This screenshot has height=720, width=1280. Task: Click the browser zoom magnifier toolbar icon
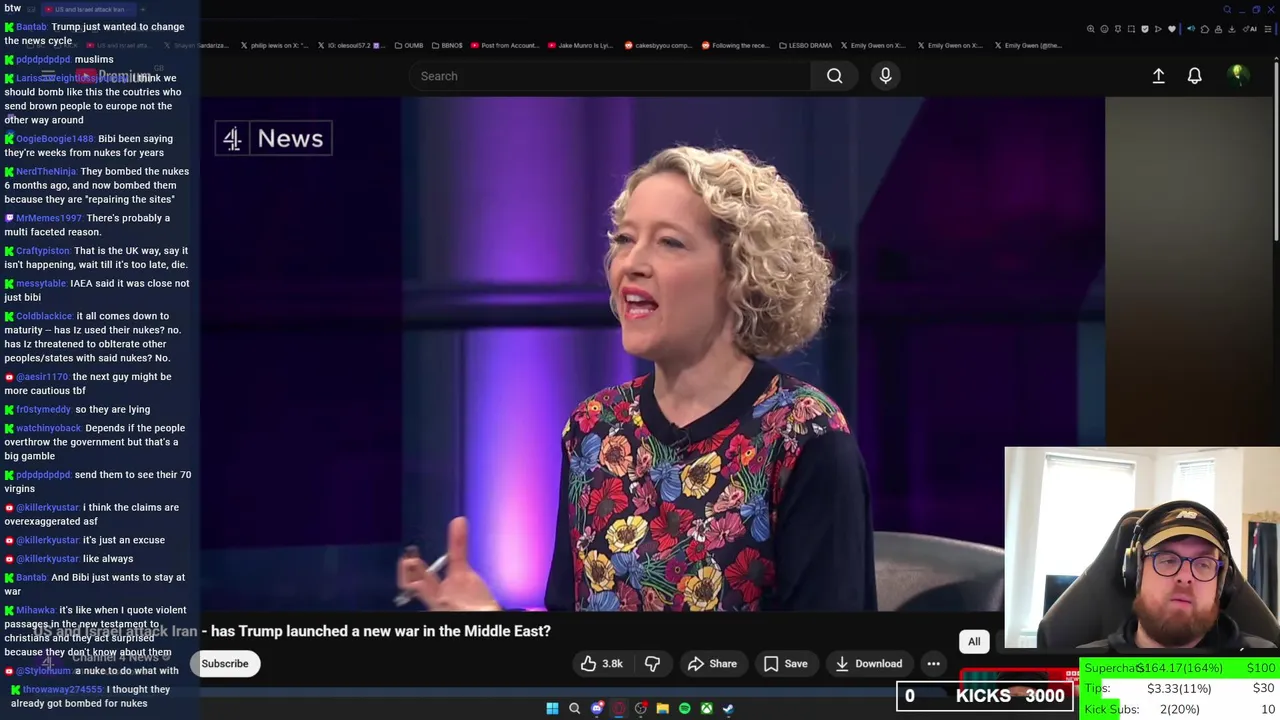pos(1090,29)
